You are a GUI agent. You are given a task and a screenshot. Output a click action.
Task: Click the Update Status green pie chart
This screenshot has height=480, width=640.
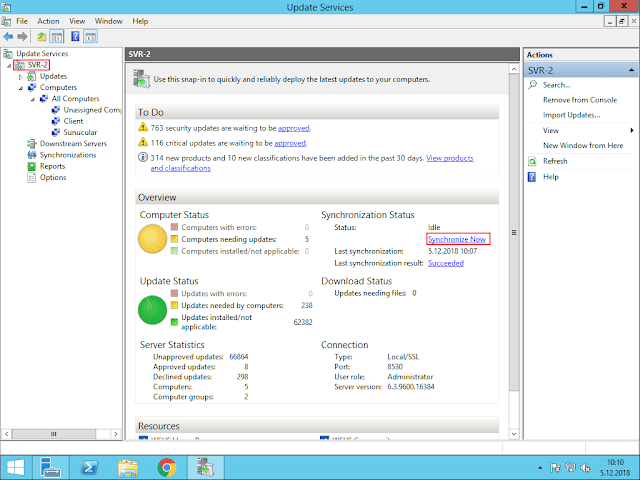click(x=152, y=310)
